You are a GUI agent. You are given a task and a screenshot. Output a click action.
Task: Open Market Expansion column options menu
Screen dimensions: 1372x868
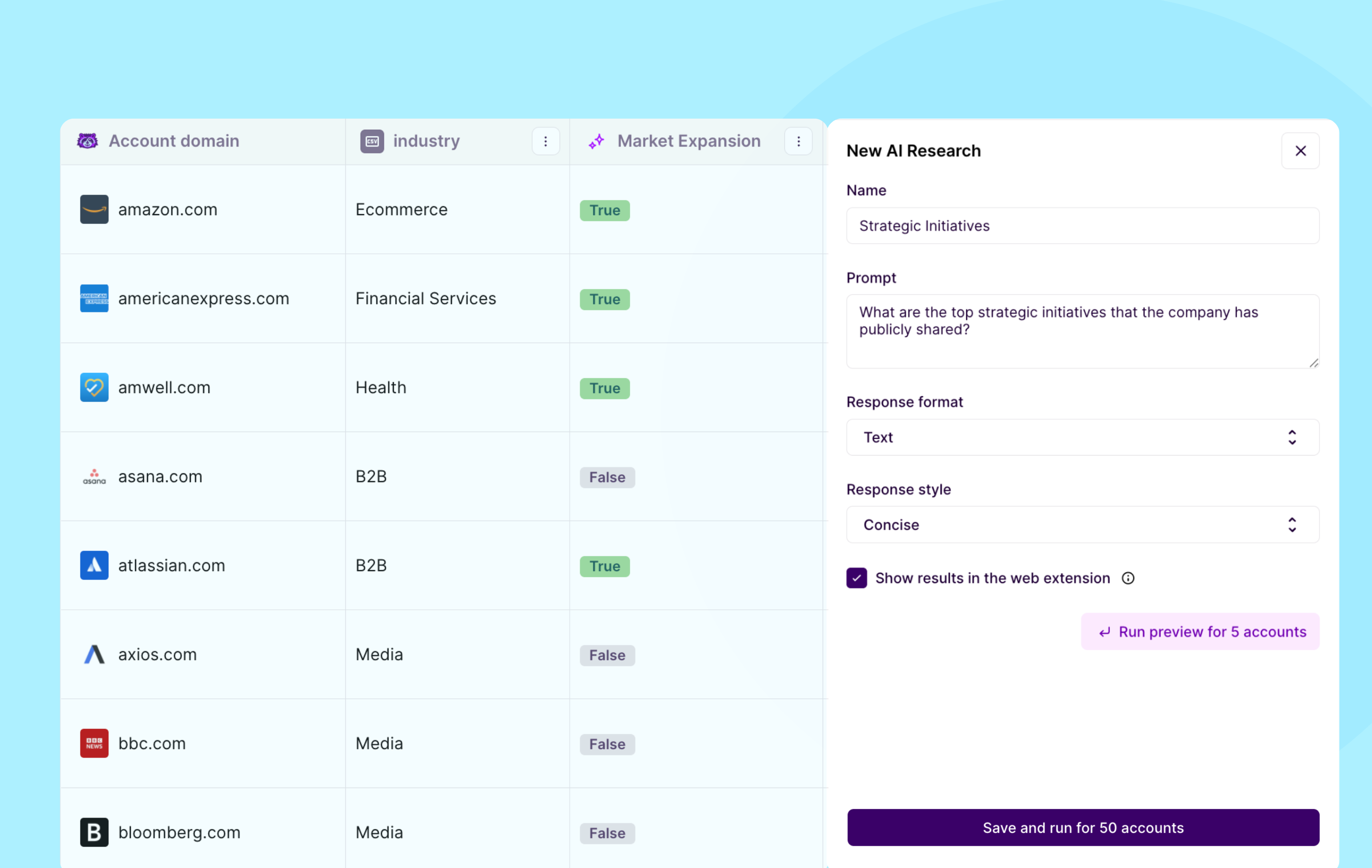click(x=798, y=141)
